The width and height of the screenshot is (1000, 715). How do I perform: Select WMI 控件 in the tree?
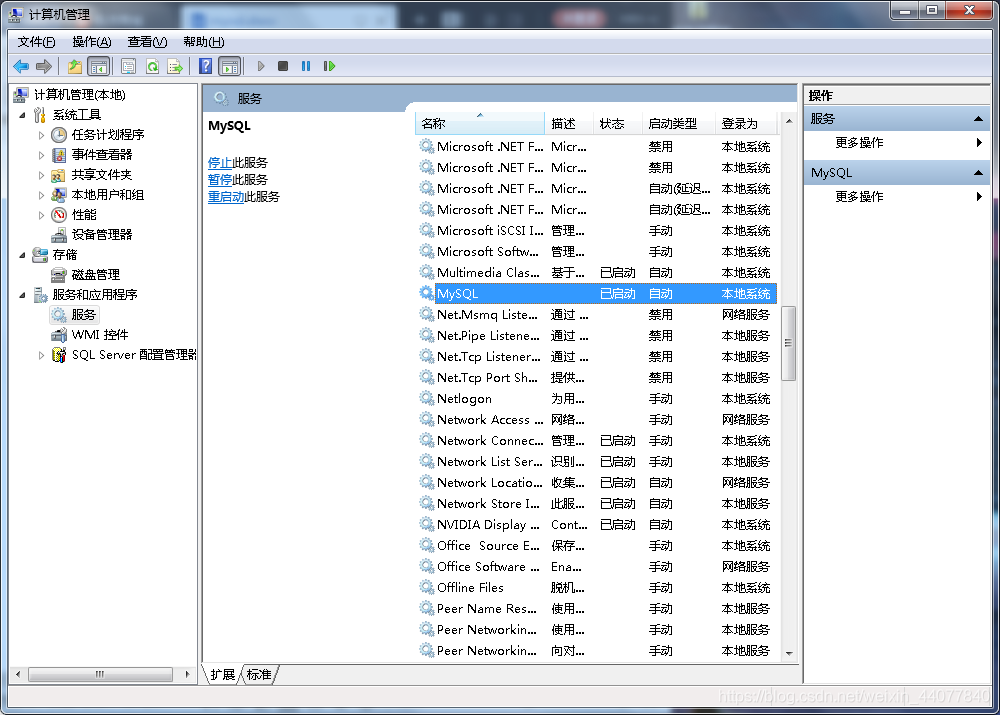coord(99,335)
